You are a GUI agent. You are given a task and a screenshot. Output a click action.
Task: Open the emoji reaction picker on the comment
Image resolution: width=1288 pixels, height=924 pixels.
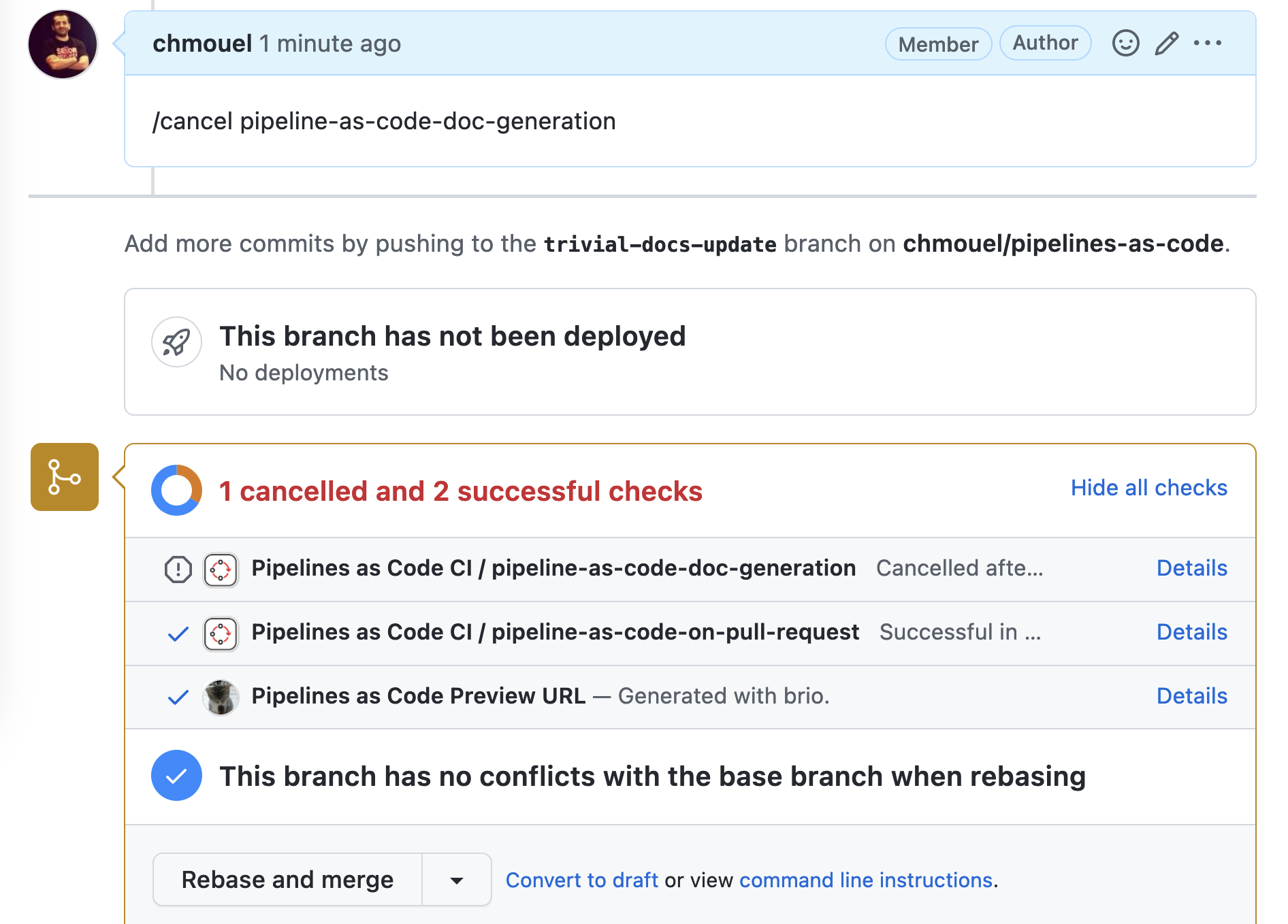point(1125,44)
